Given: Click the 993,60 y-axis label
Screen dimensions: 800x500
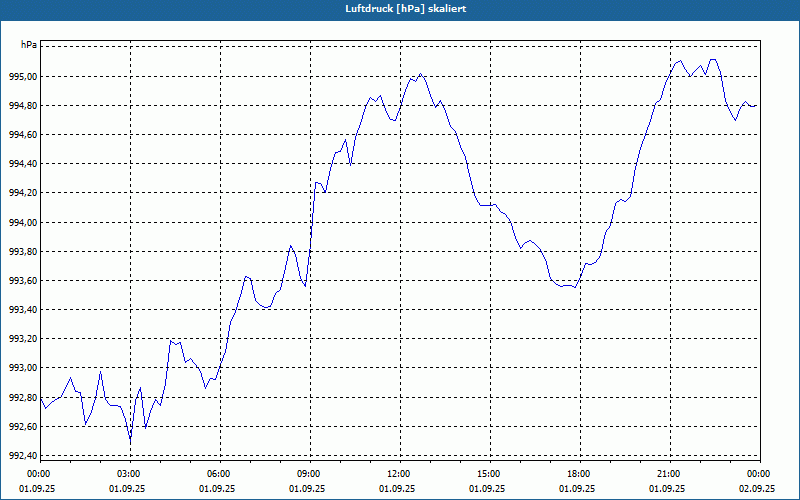Looking at the screenshot, I should point(23,281).
